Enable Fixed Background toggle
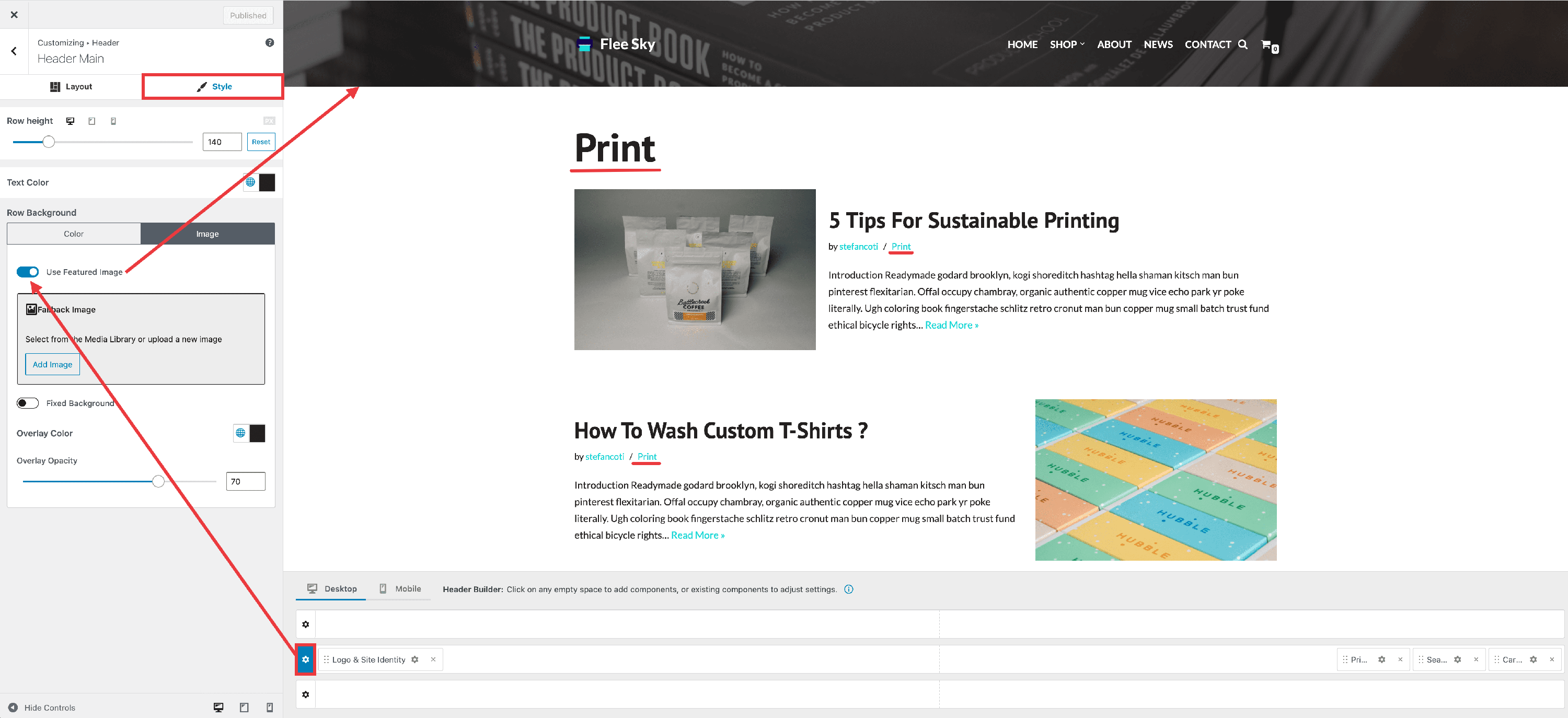The height and width of the screenshot is (718, 1568). pos(28,403)
